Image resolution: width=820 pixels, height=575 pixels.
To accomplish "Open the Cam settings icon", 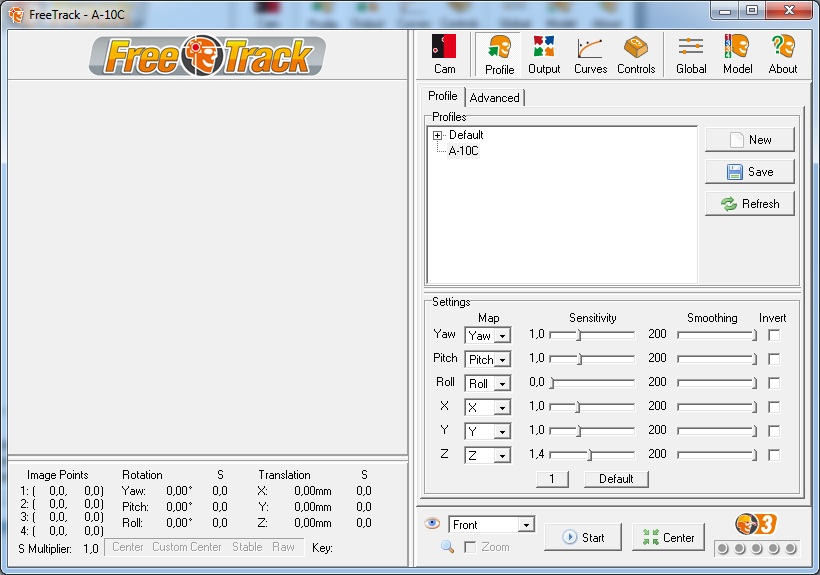I will pyautogui.click(x=444, y=54).
